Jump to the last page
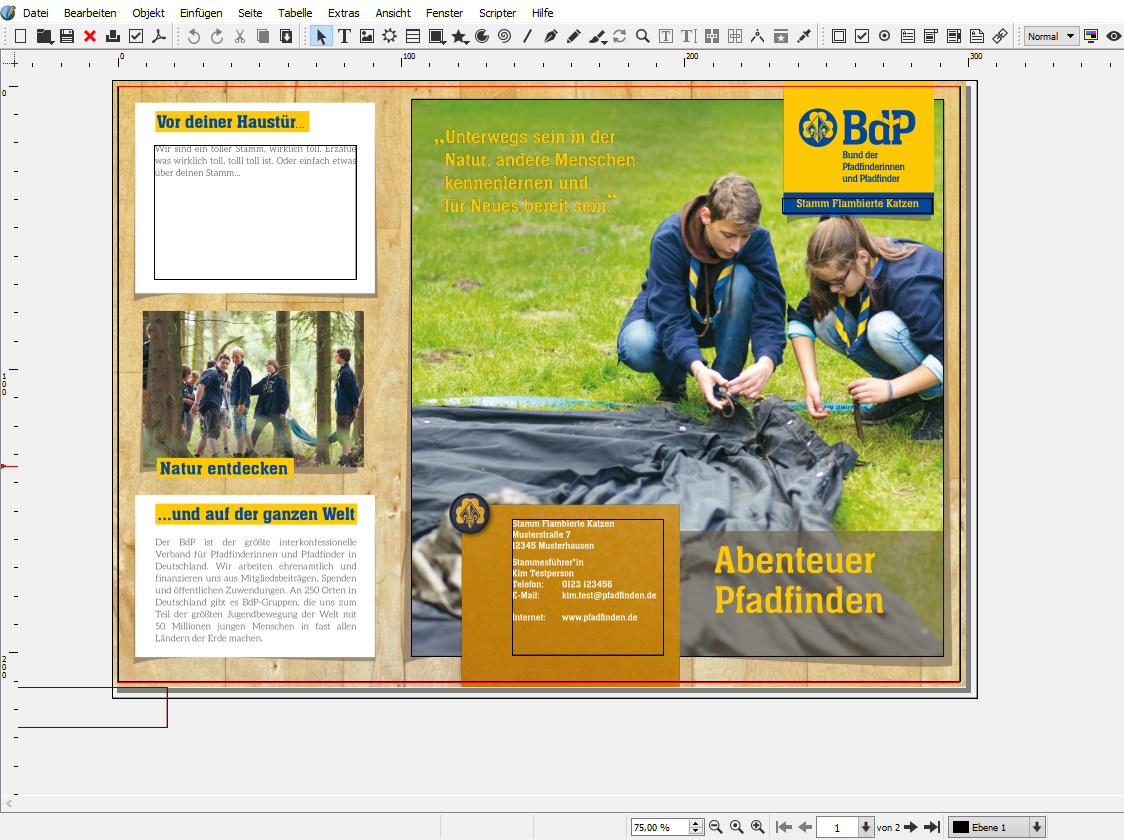 (932, 827)
